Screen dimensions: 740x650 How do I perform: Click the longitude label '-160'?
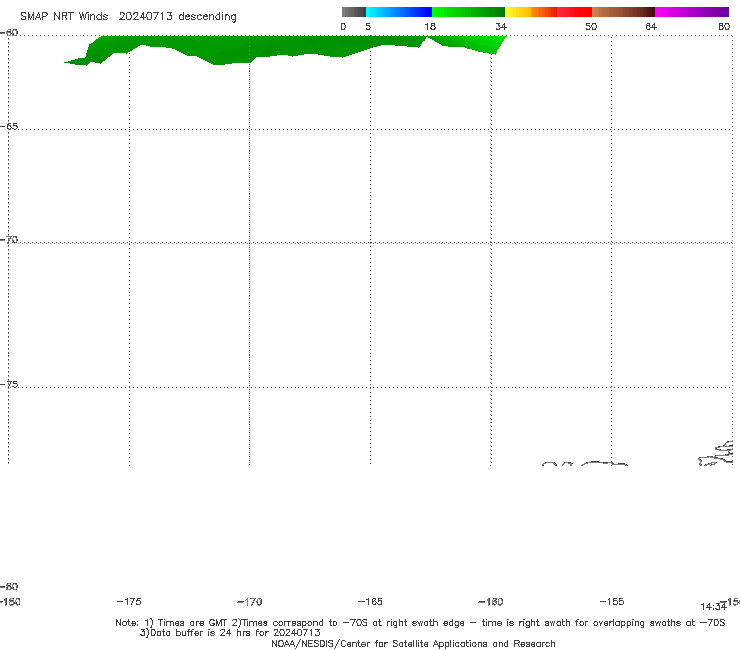coord(491,601)
